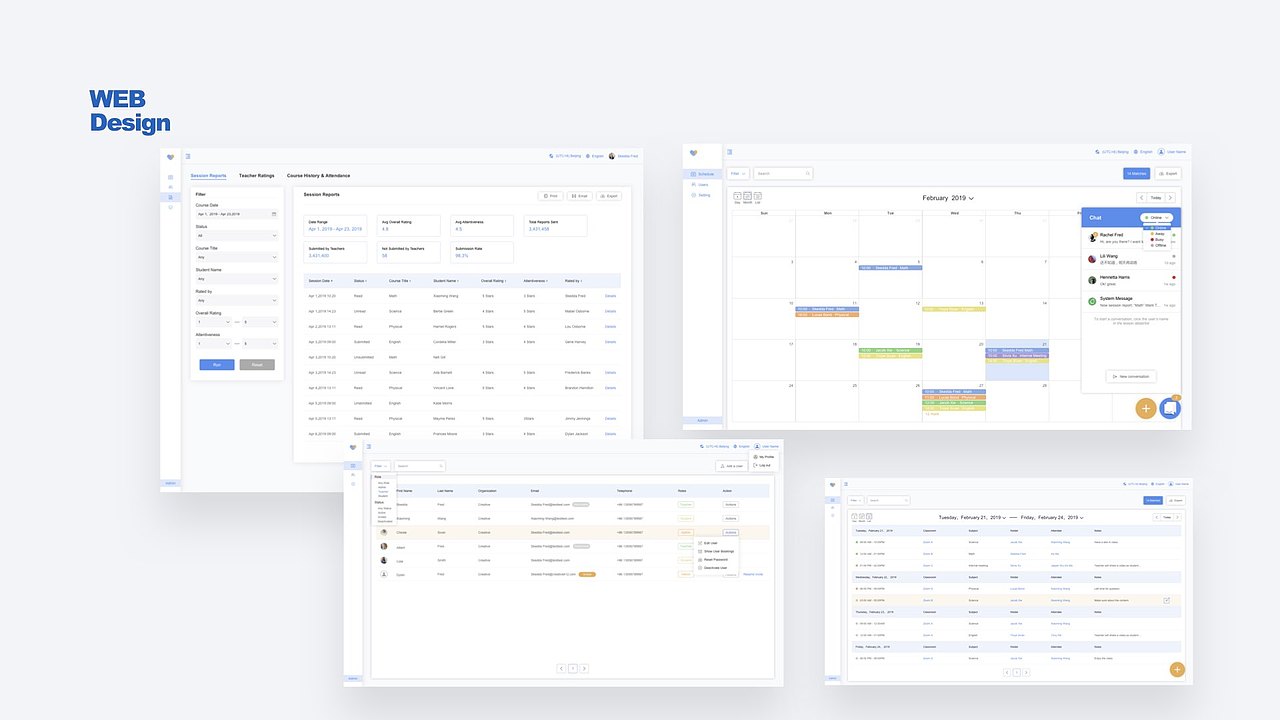Viewport: 1280px width, 720px height.
Task: Open the System Message conversation
Action: point(1131,301)
